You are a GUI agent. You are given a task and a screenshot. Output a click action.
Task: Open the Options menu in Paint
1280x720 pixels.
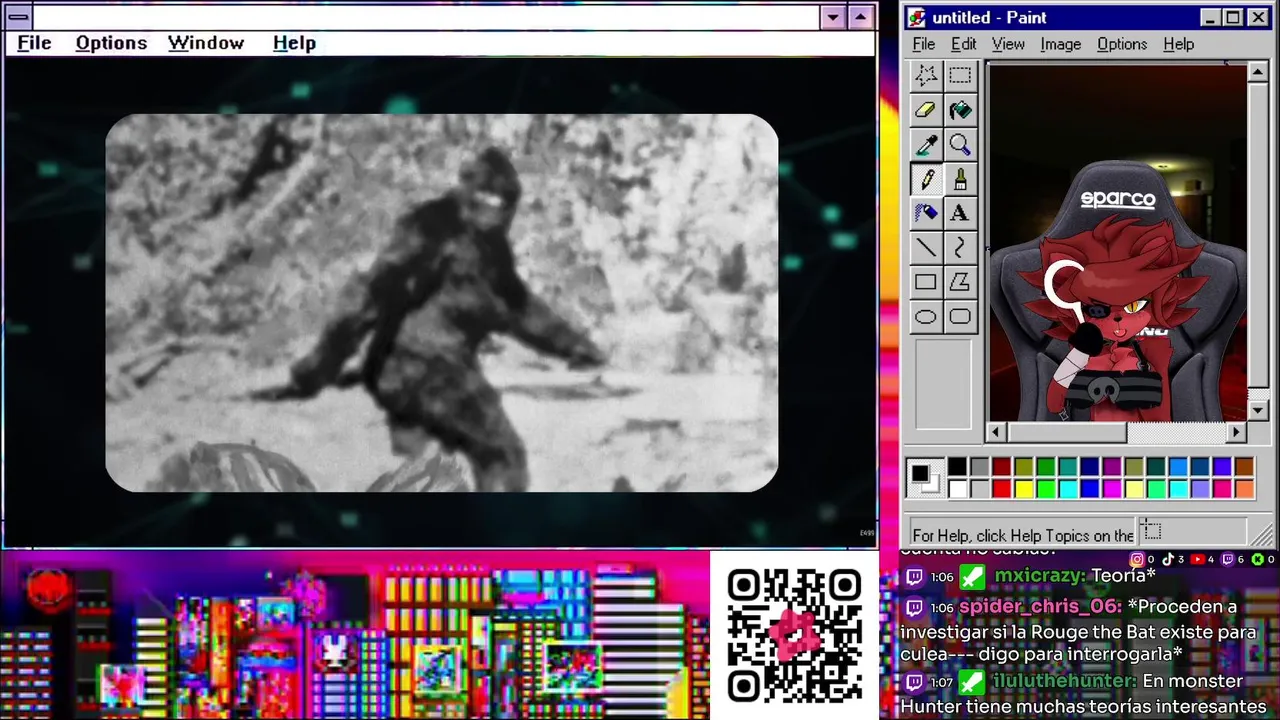pos(1122,44)
